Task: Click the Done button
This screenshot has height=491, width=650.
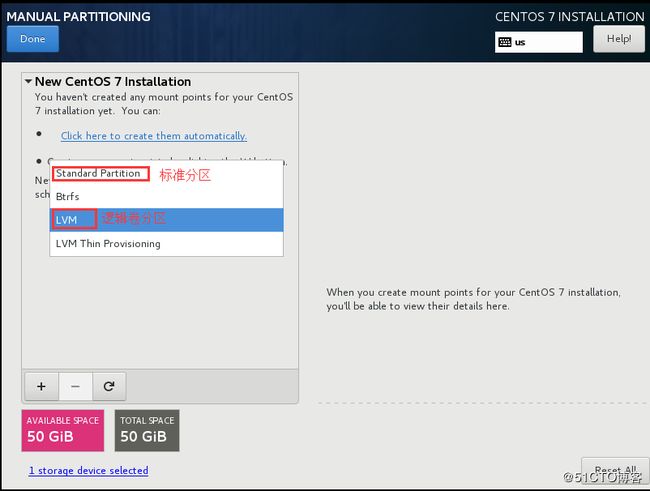Action: (33, 39)
